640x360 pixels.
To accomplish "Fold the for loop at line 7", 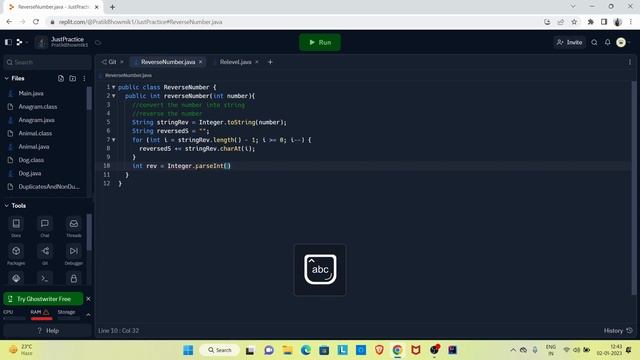I will pyautogui.click(x=113, y=140).
